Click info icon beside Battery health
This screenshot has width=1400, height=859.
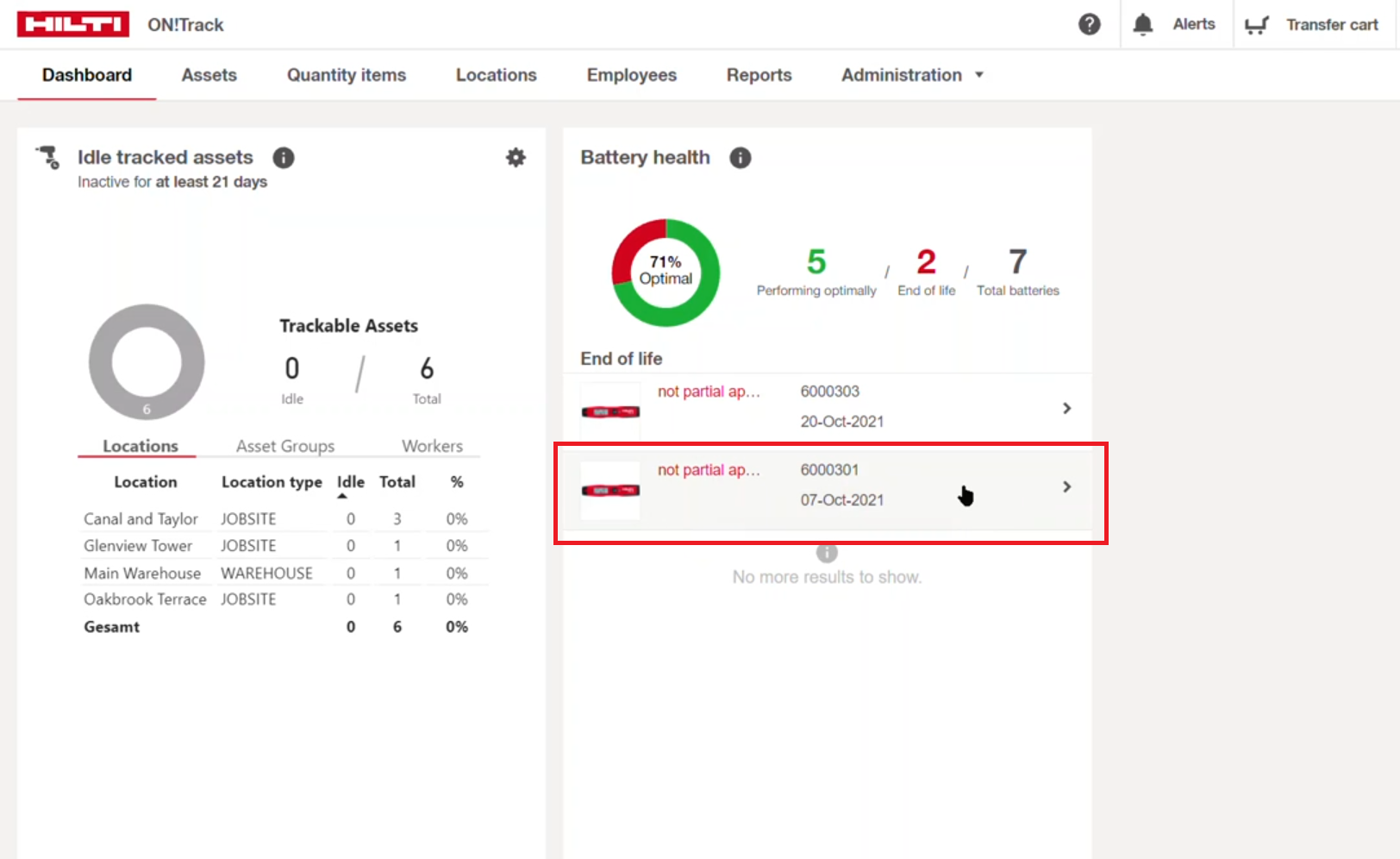[x=741, y=158]
